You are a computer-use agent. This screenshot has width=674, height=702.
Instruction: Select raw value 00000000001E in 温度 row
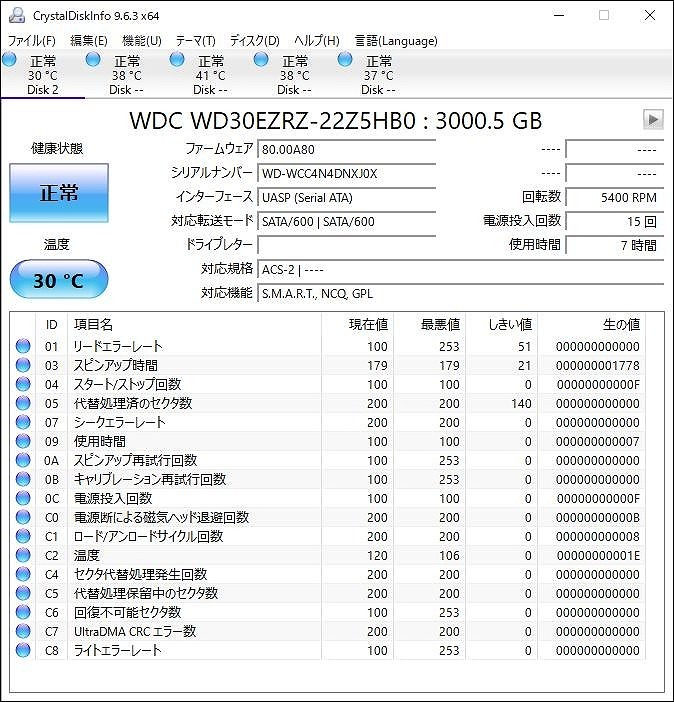[598, 555]
